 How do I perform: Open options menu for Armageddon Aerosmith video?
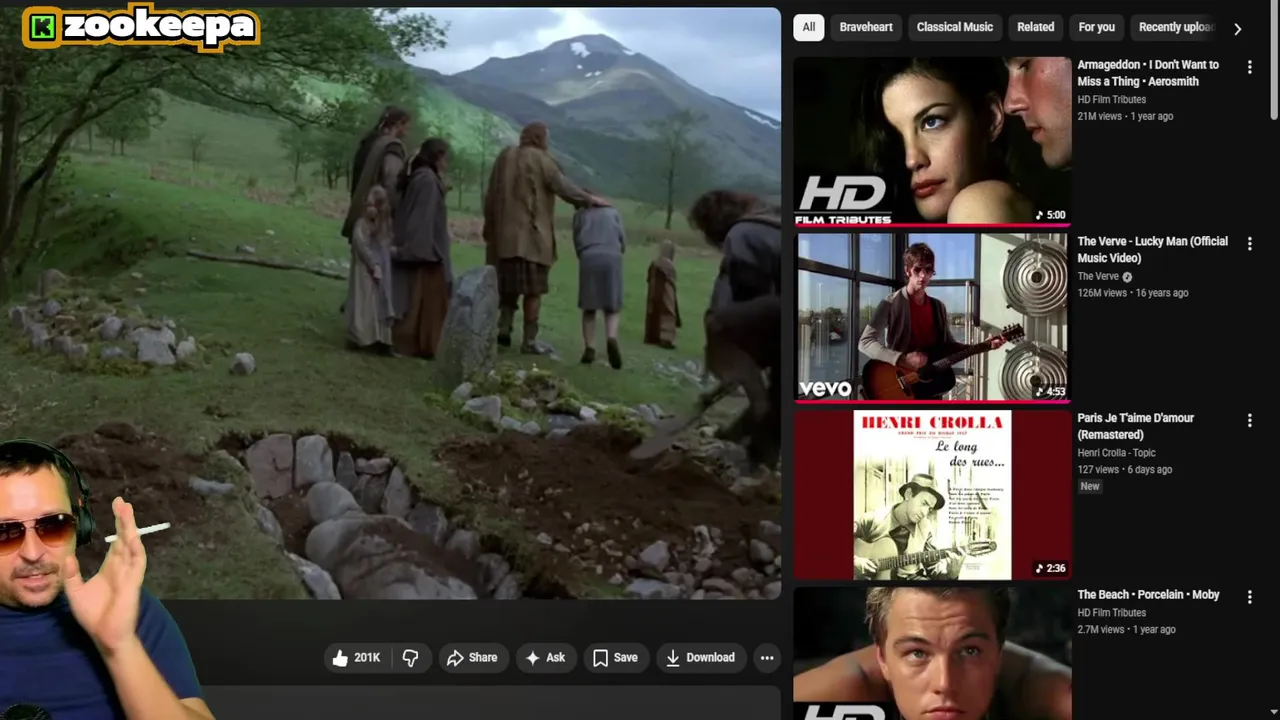[x=1249, y=67]
